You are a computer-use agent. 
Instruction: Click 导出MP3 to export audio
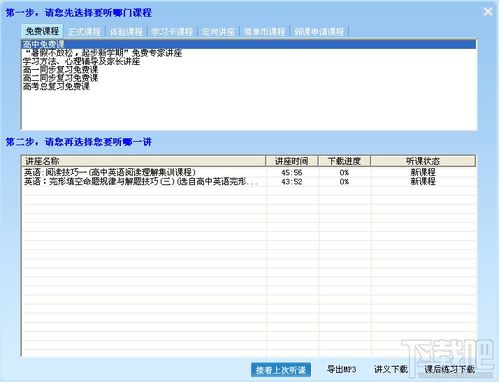[x=341, y=369]
